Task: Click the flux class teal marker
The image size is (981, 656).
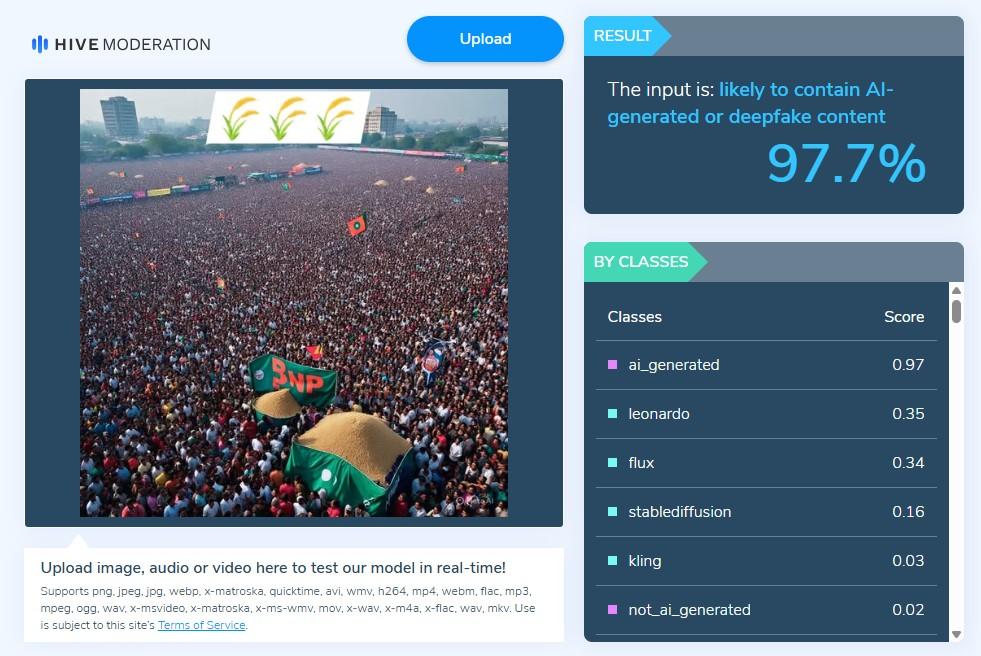Action: [612, 463]
